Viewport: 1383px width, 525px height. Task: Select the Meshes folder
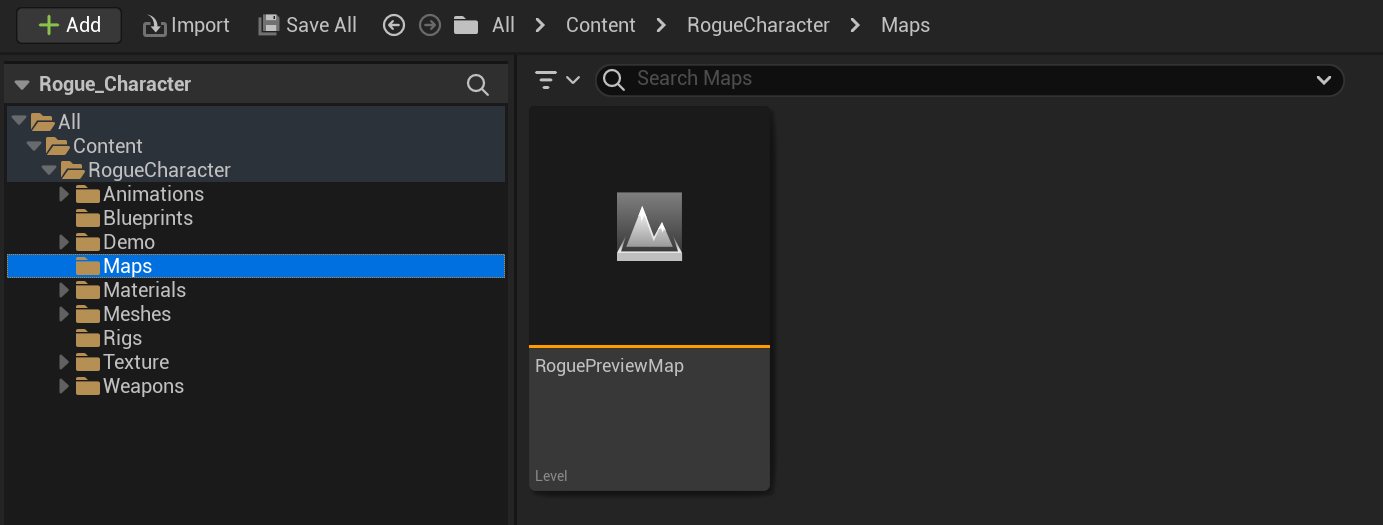[x=256, y=313]
